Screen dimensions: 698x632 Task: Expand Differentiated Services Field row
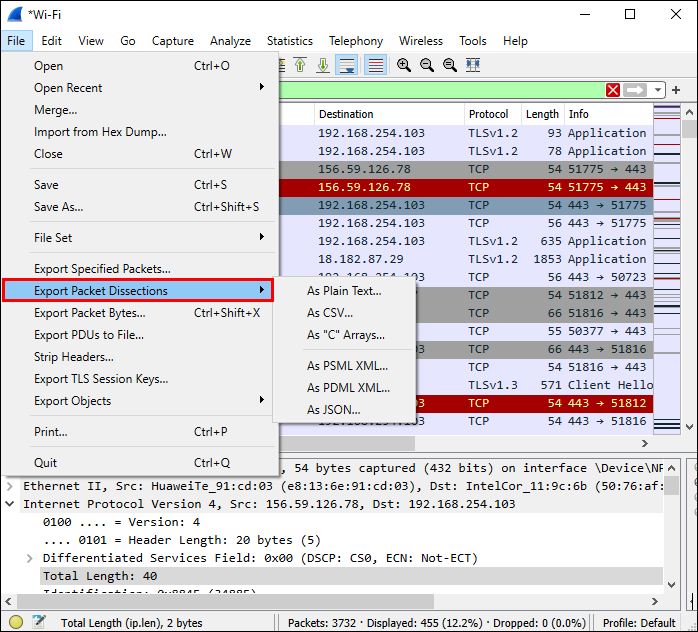(30, 558)
